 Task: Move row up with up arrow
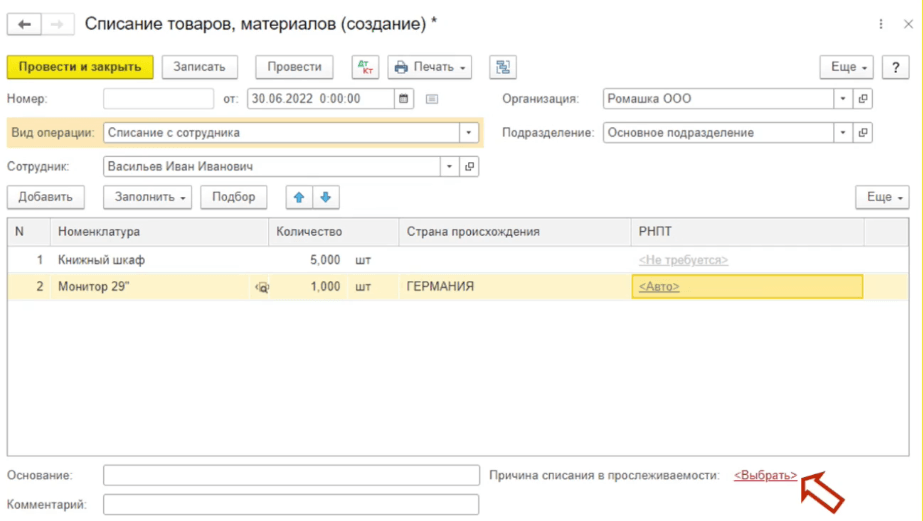[x=299, y=197]
